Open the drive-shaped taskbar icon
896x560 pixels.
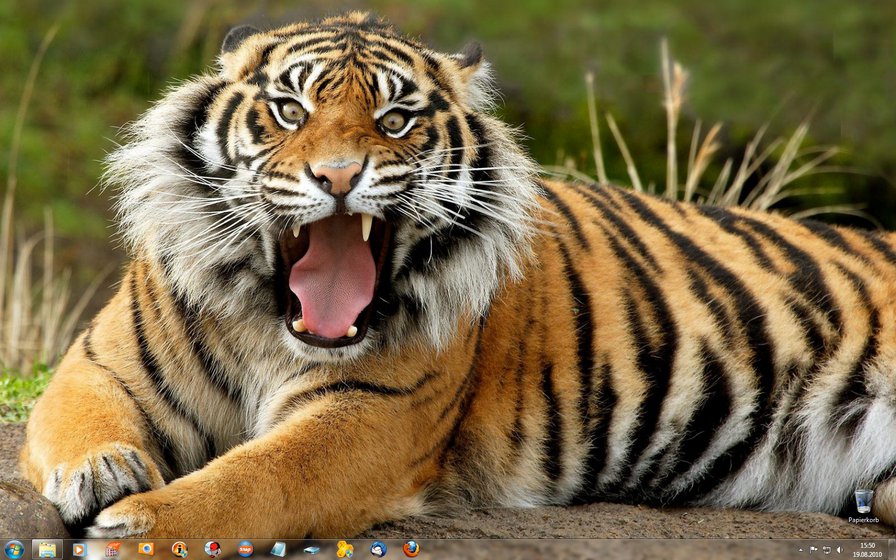(x=311, y=549)
